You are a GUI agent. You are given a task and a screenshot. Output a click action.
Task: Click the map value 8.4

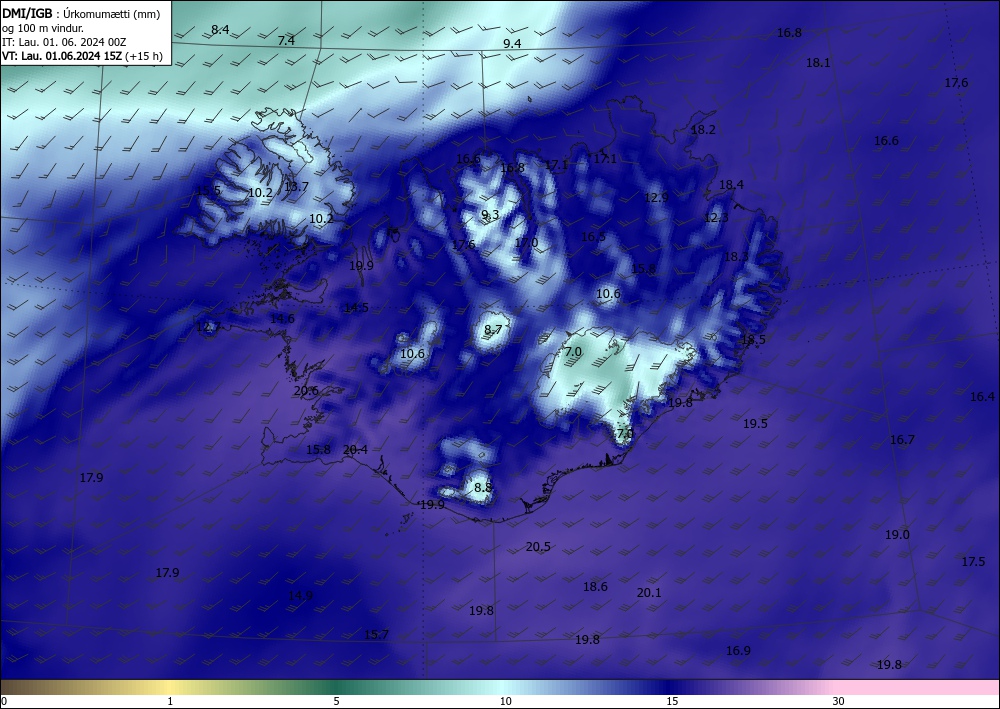[x=220, y=29]
